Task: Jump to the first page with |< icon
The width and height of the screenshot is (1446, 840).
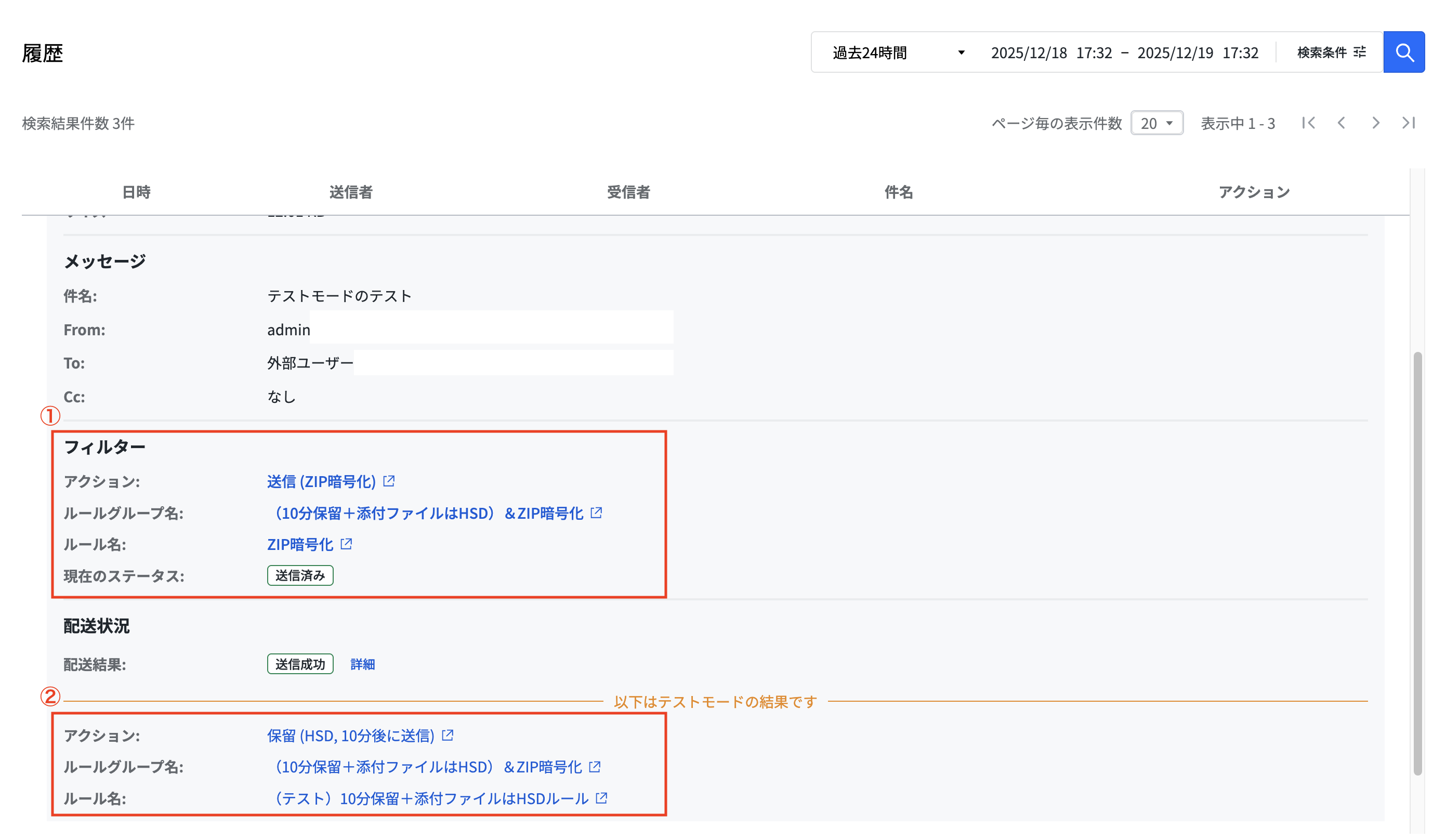Action: click(x=1309, y=123)
